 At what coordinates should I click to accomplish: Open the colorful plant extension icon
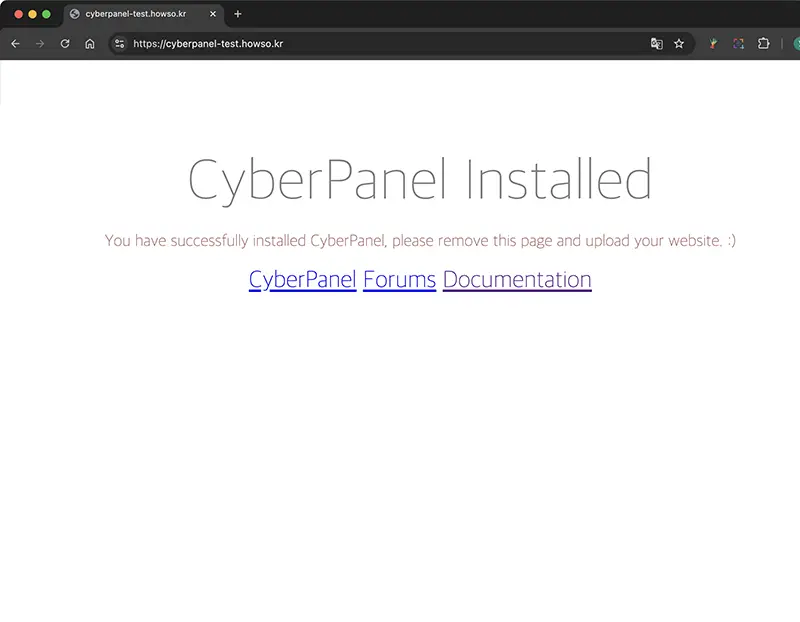713,44
